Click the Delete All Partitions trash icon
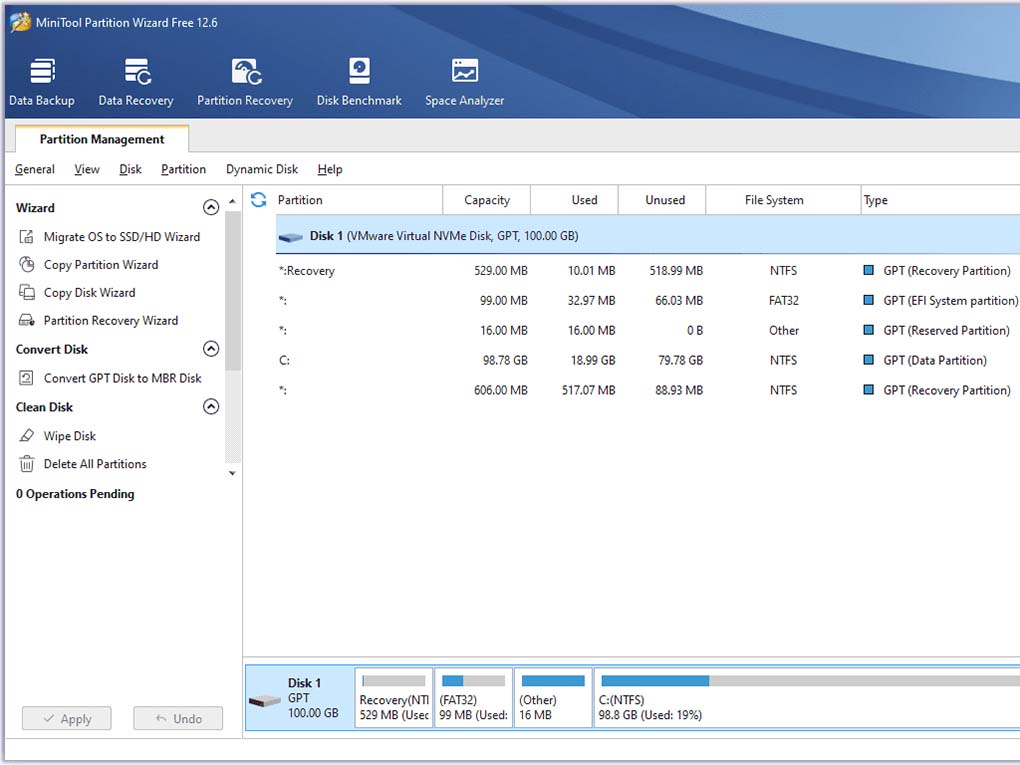 coord(27,464)
